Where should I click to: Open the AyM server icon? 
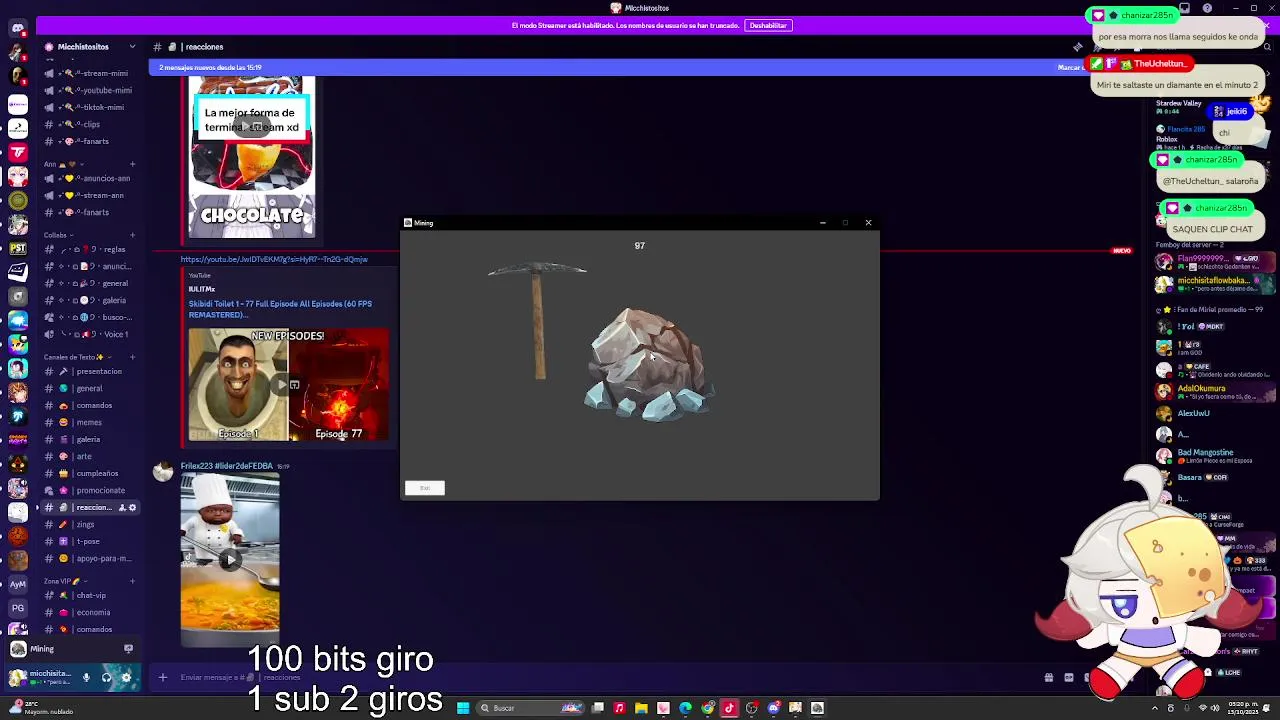(x=18, y=584)
